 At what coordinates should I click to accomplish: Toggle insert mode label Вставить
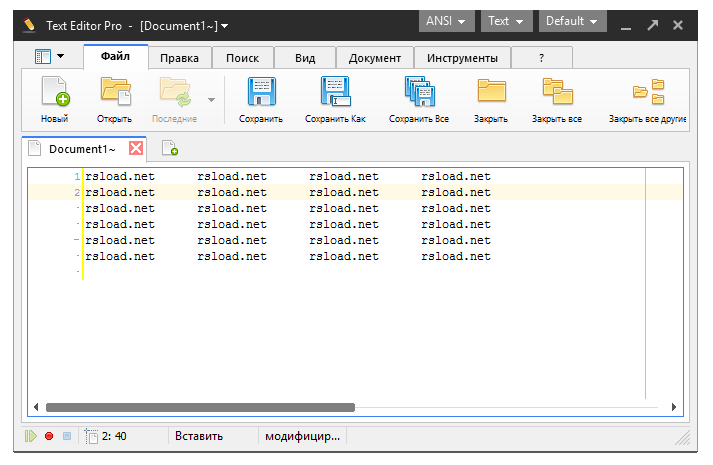pyautogui.click(x=199, y=436)
